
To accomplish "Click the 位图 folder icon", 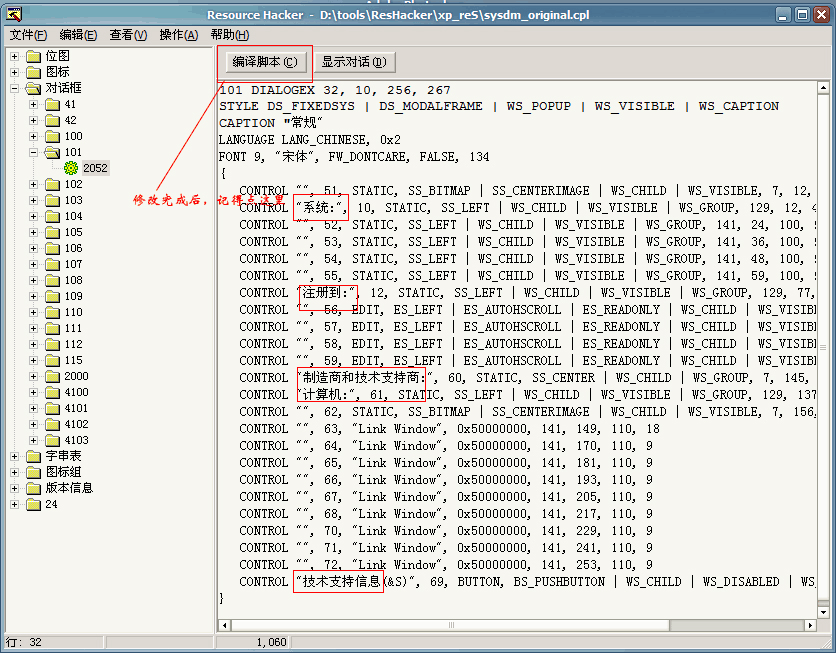I will tap(34, 56).
